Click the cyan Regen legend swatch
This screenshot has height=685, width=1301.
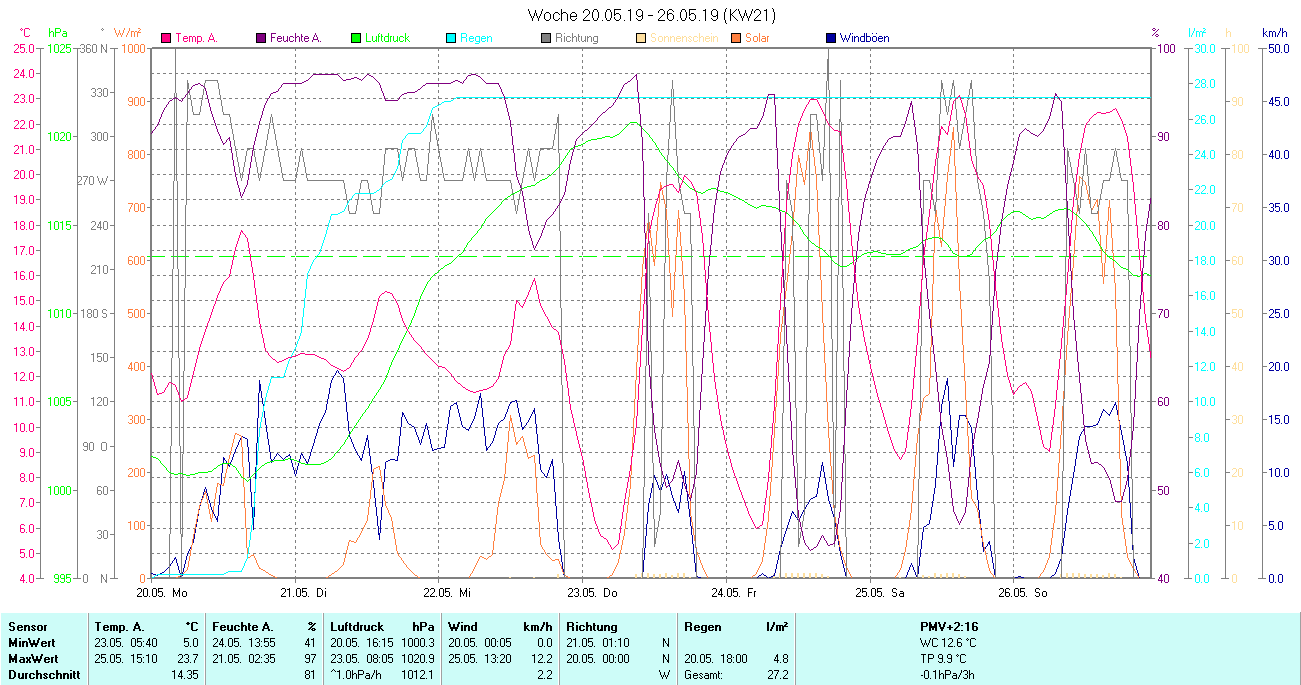(451, 38)
